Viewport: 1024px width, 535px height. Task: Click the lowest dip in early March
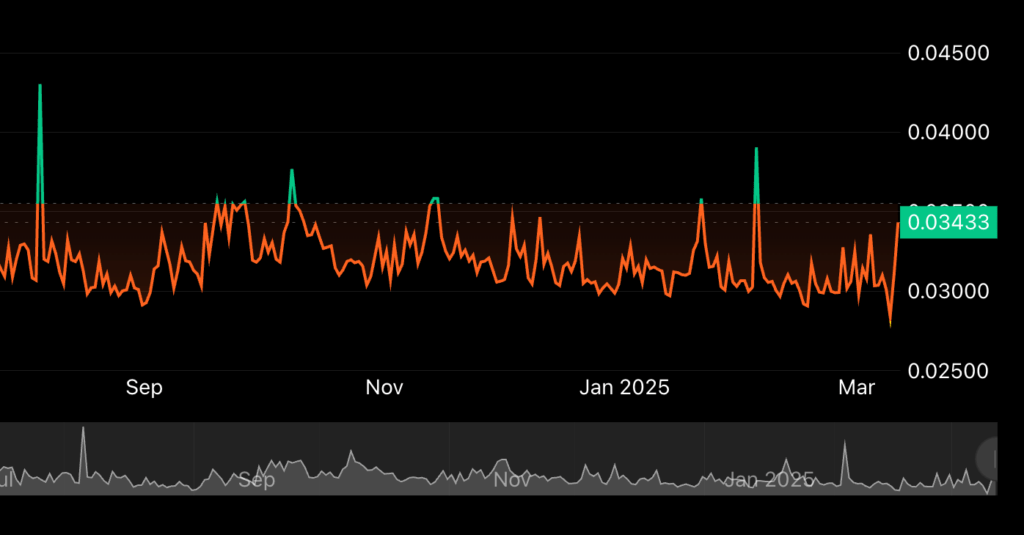890,325
